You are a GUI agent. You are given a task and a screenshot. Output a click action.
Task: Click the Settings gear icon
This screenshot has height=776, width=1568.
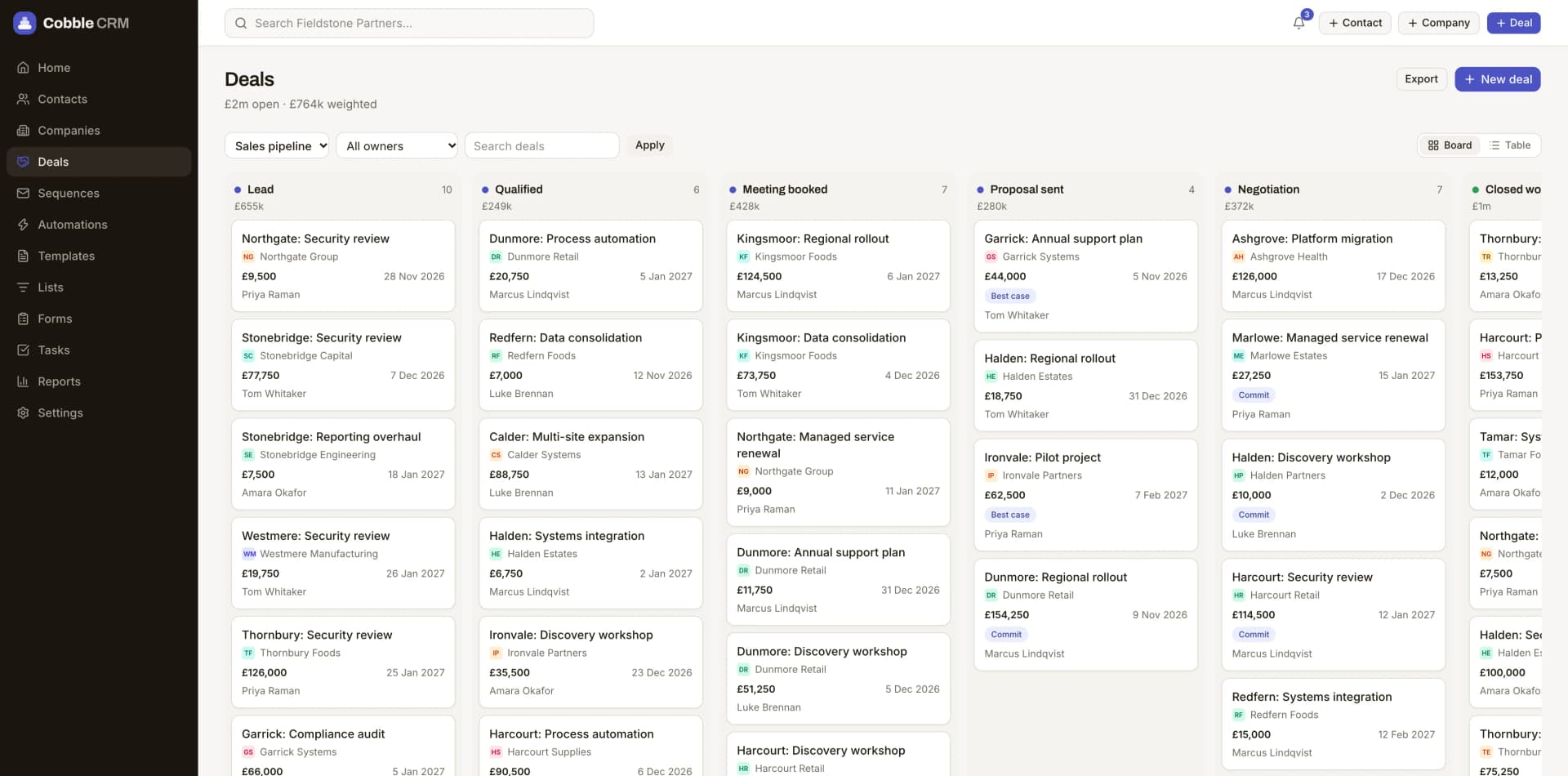click(23, 413)
